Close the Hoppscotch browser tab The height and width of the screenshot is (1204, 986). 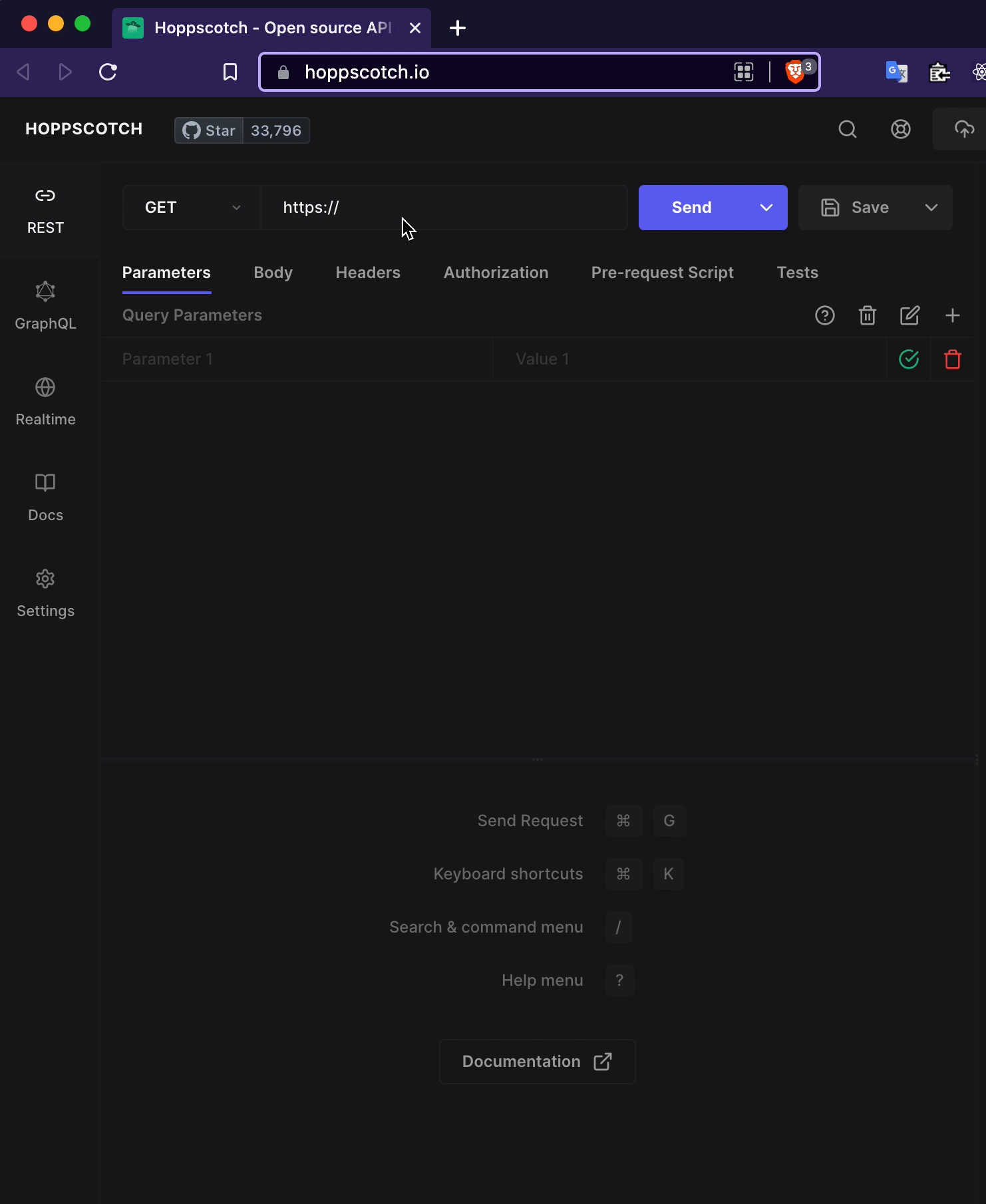(415, 28)
